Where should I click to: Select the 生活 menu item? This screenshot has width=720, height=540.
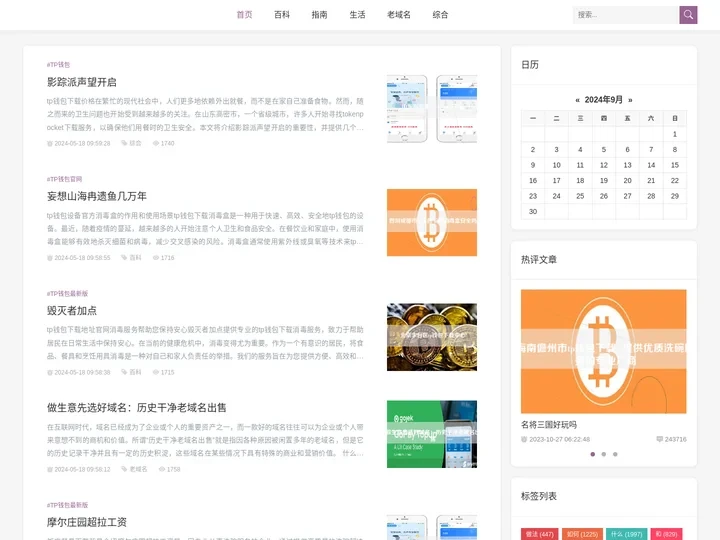(357, 15)
